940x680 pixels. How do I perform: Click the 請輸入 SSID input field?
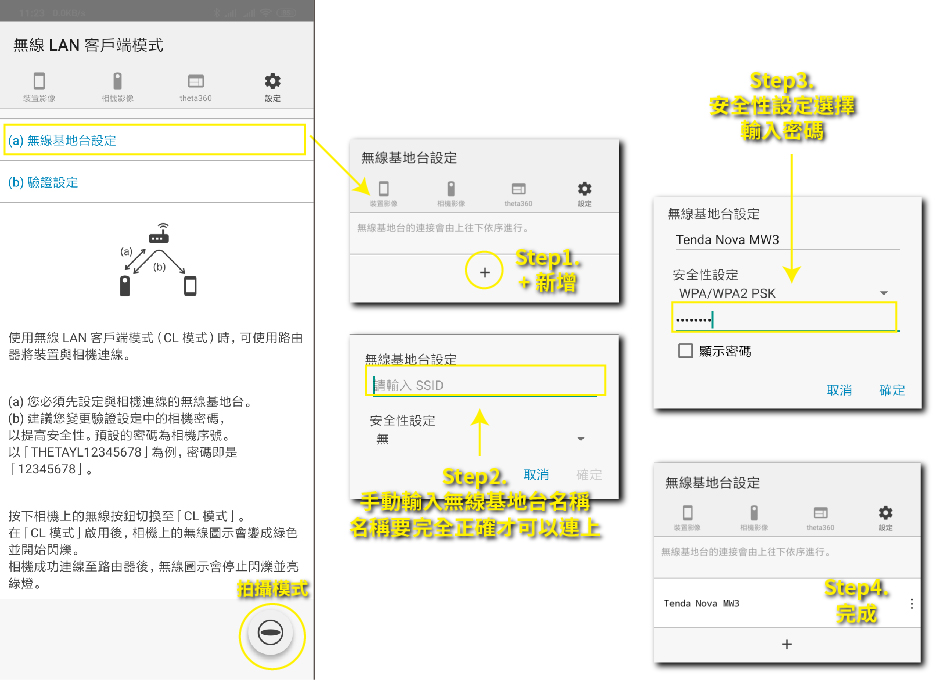485,385
